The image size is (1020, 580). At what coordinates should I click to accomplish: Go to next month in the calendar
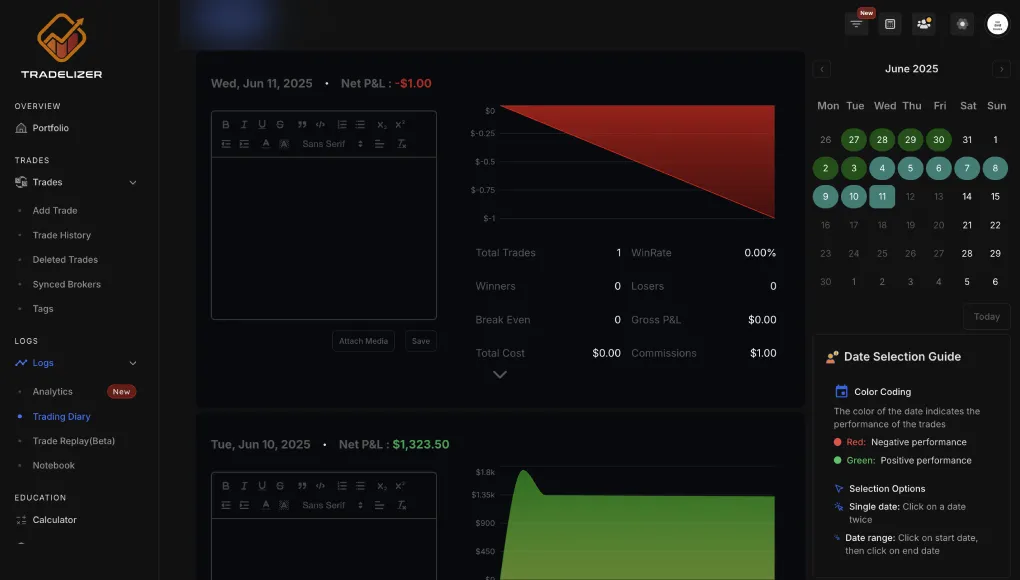pyautogui.click(x=1001, y=69)
